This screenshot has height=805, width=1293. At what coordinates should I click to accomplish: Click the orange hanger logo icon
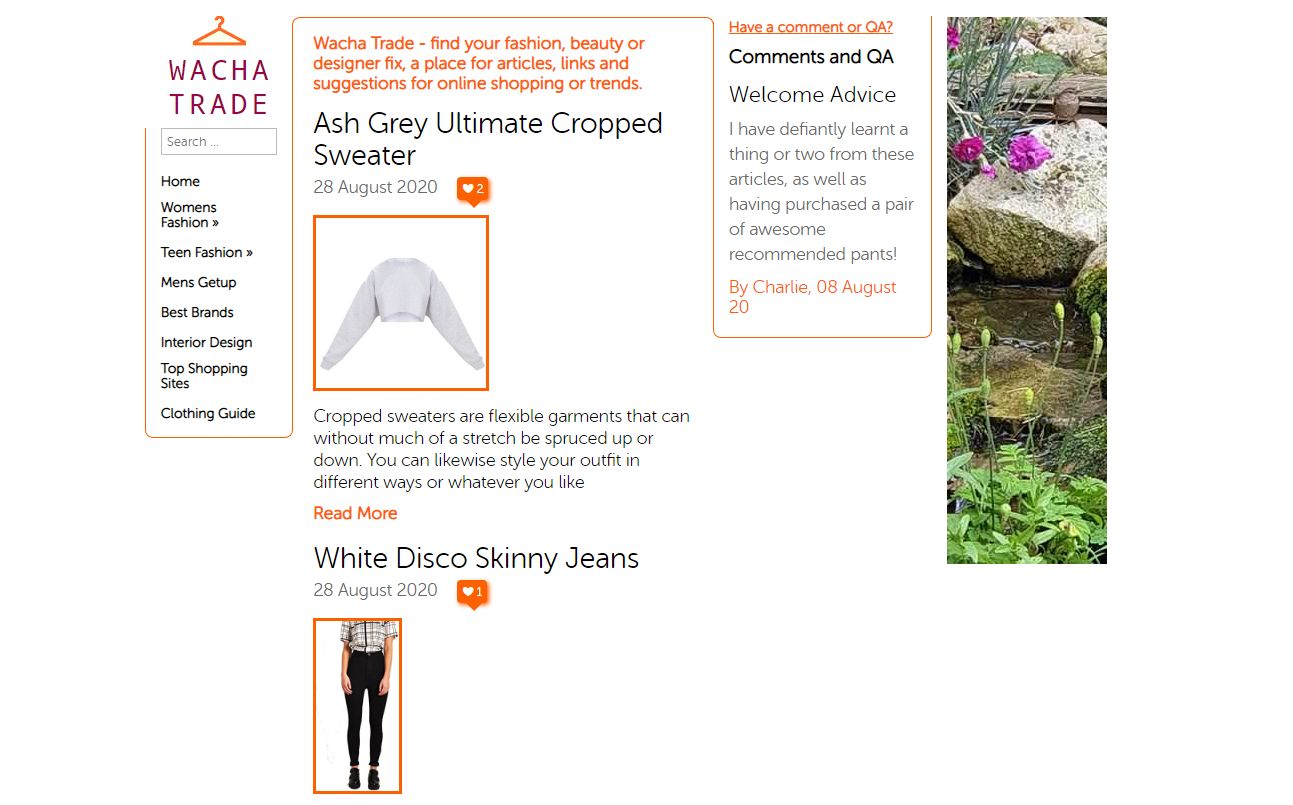219,31
